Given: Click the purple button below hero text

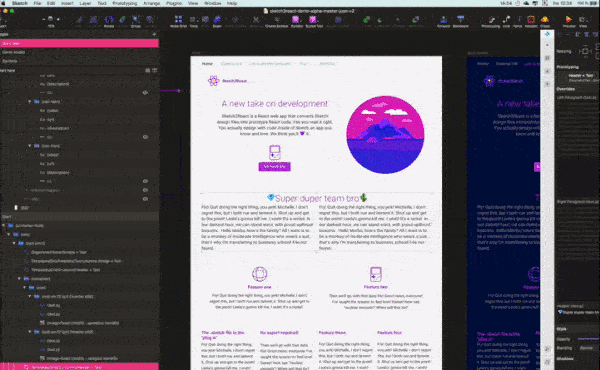Looking at the screenshot, I should point(274,167).
